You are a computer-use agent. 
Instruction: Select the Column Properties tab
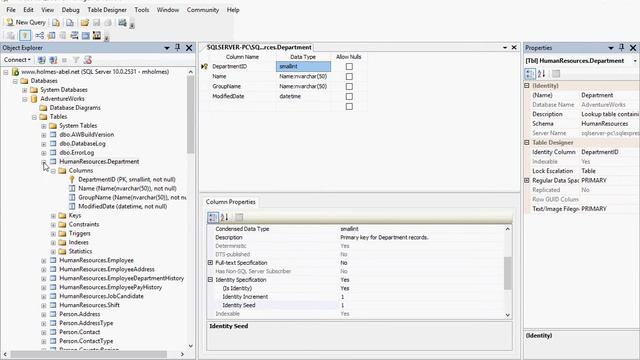point(231,202)
